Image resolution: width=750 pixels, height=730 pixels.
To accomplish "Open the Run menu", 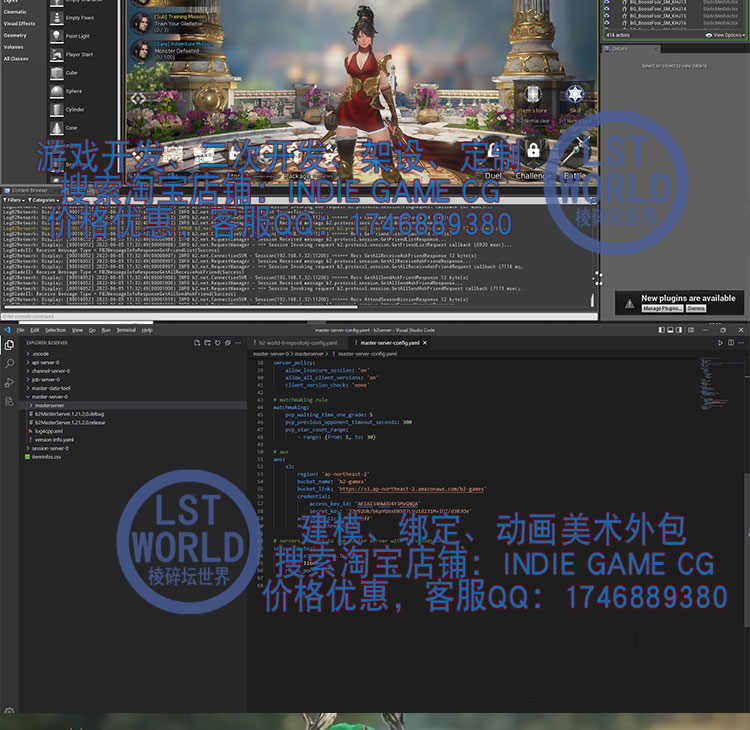I will coord(106,330).
